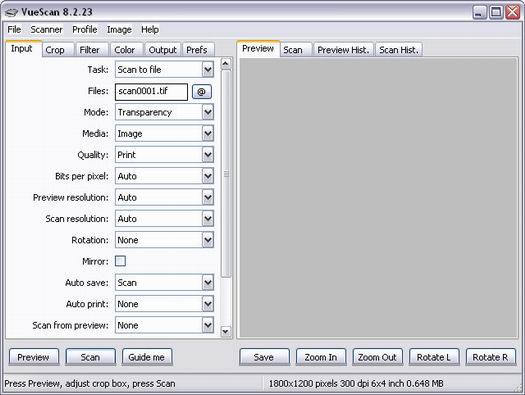Click the options panel scroll up arrow

point(226,63)
